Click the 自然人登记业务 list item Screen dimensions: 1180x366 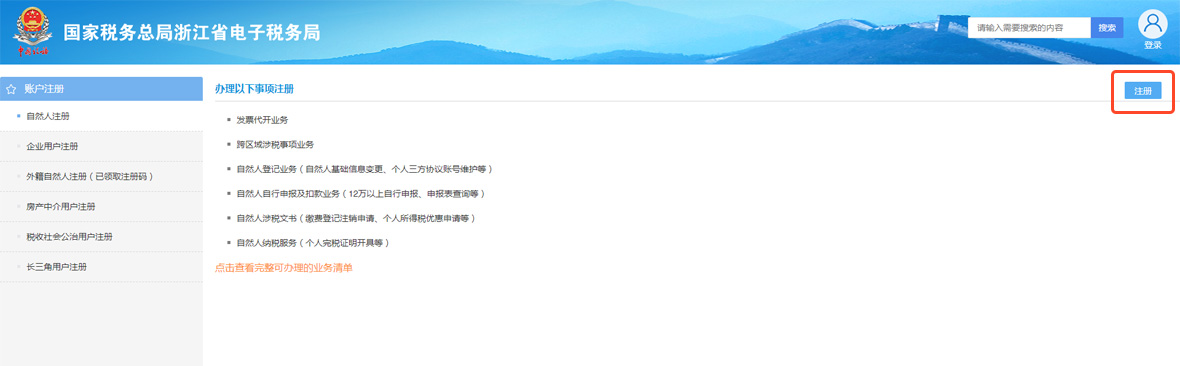pyautogui.click(x=364, y=169)
